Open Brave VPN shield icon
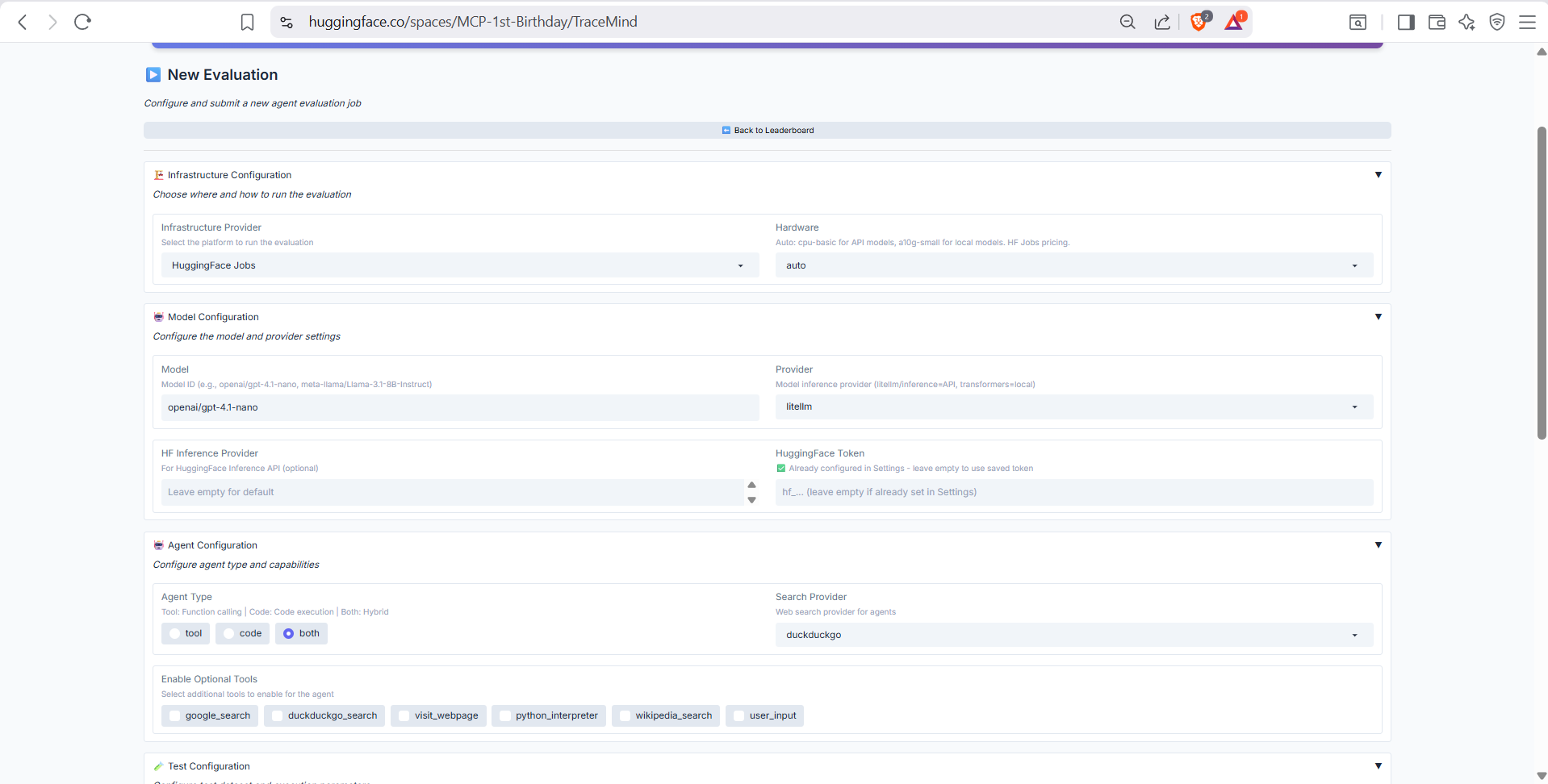This screenshot has width=1548, height=784. (x=1497, y=22)
